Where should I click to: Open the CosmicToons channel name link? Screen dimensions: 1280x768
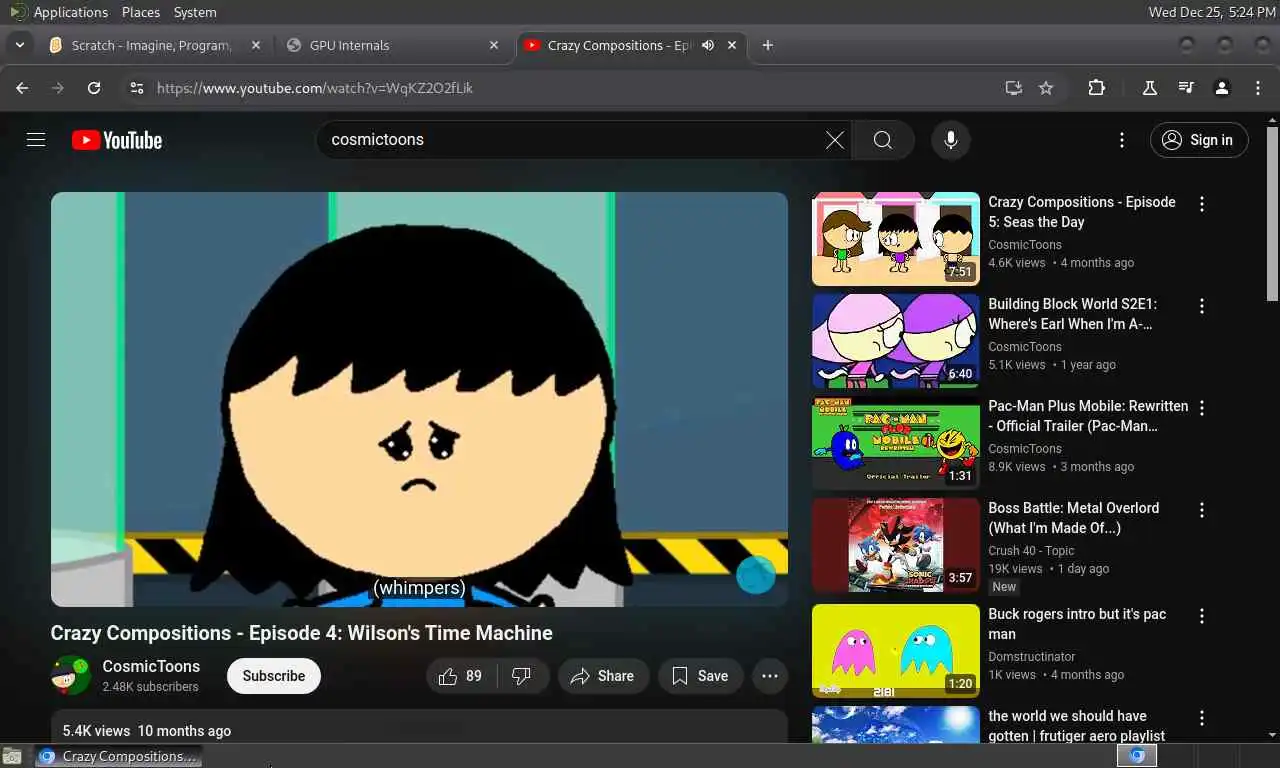(x=151, y=666)
